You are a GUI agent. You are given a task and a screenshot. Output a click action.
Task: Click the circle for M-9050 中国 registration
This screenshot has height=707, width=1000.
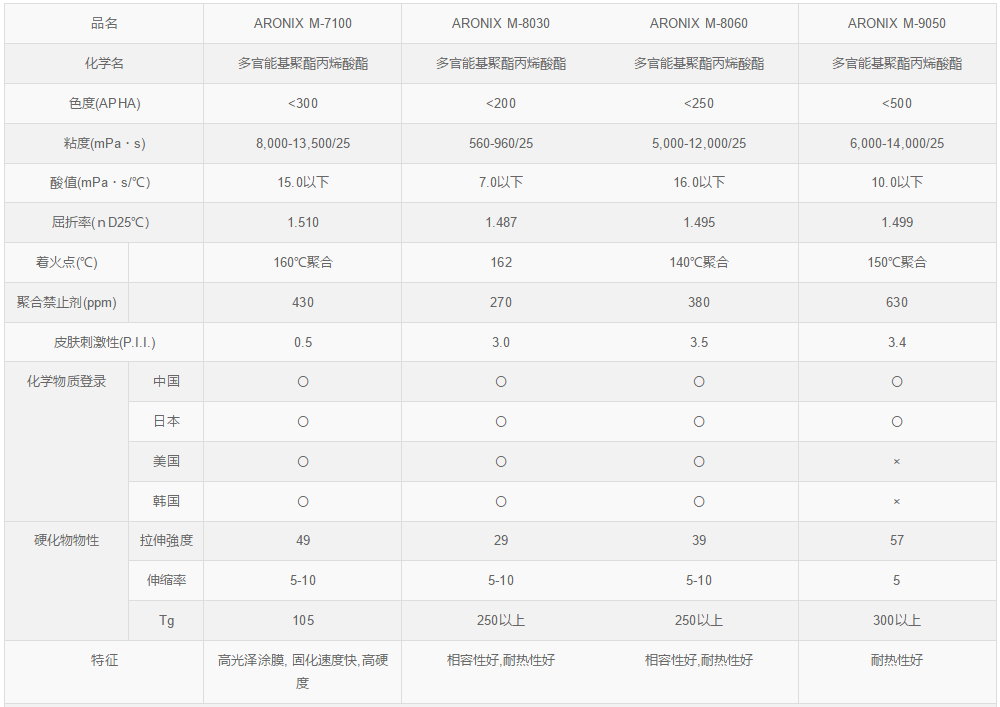(897, 382)
